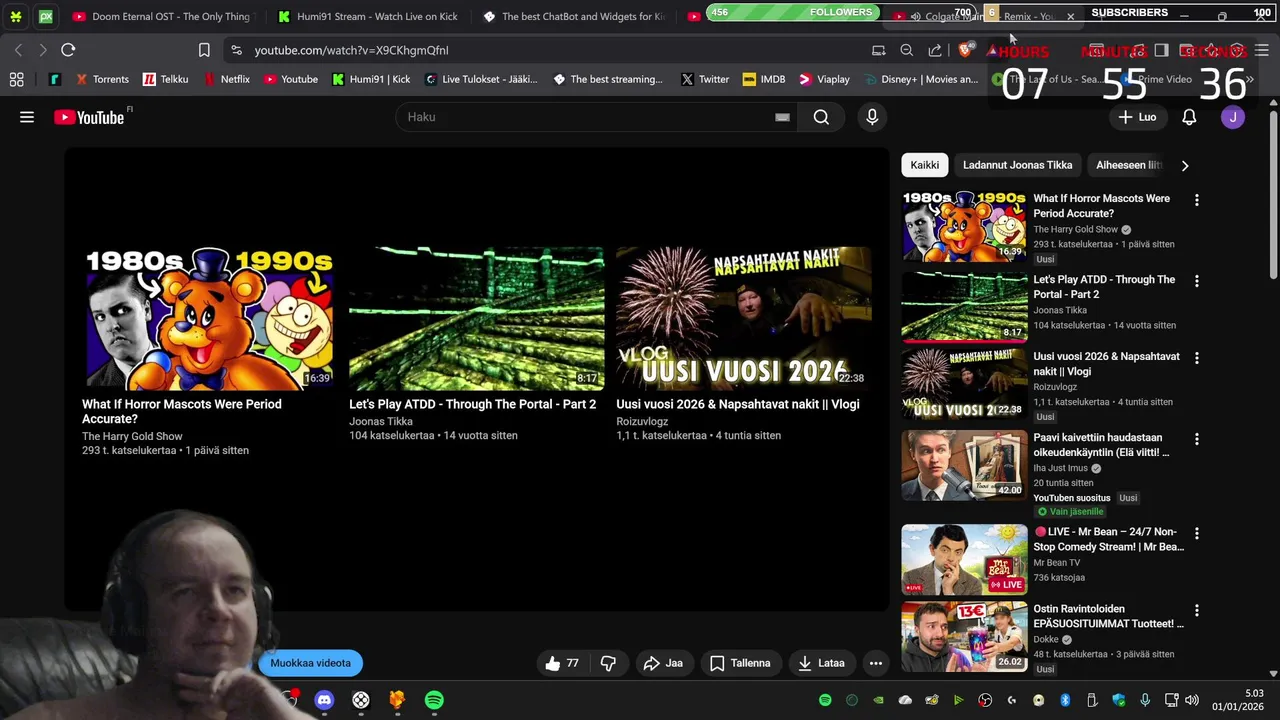Open options for What If Horror Mascots sidebar video
Image resolution: width=1280 pixels, height=720 pixels.
point(1196,200)
